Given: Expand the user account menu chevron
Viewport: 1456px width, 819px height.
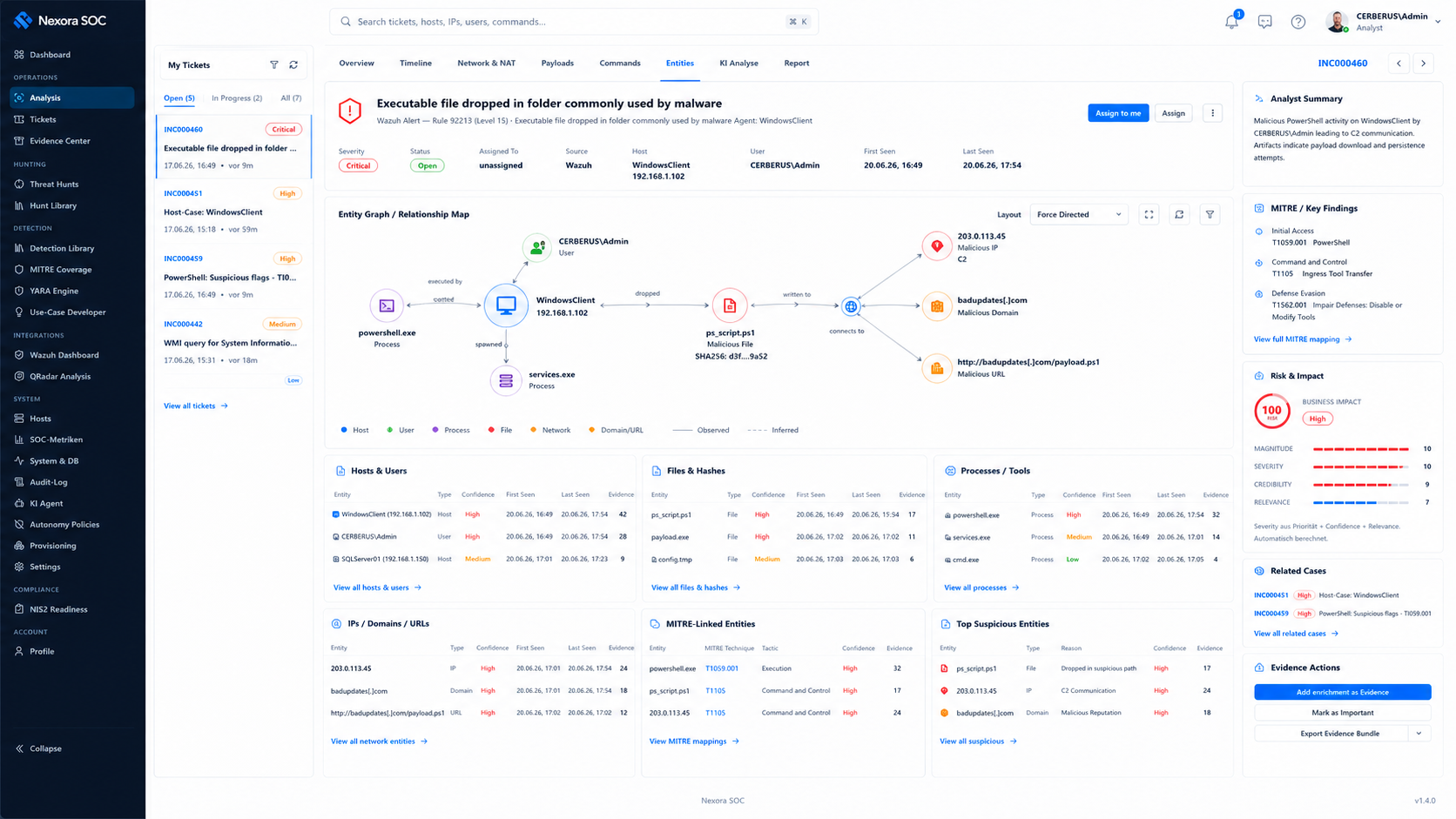Looking at the screenshot, I should point(1438,22).
